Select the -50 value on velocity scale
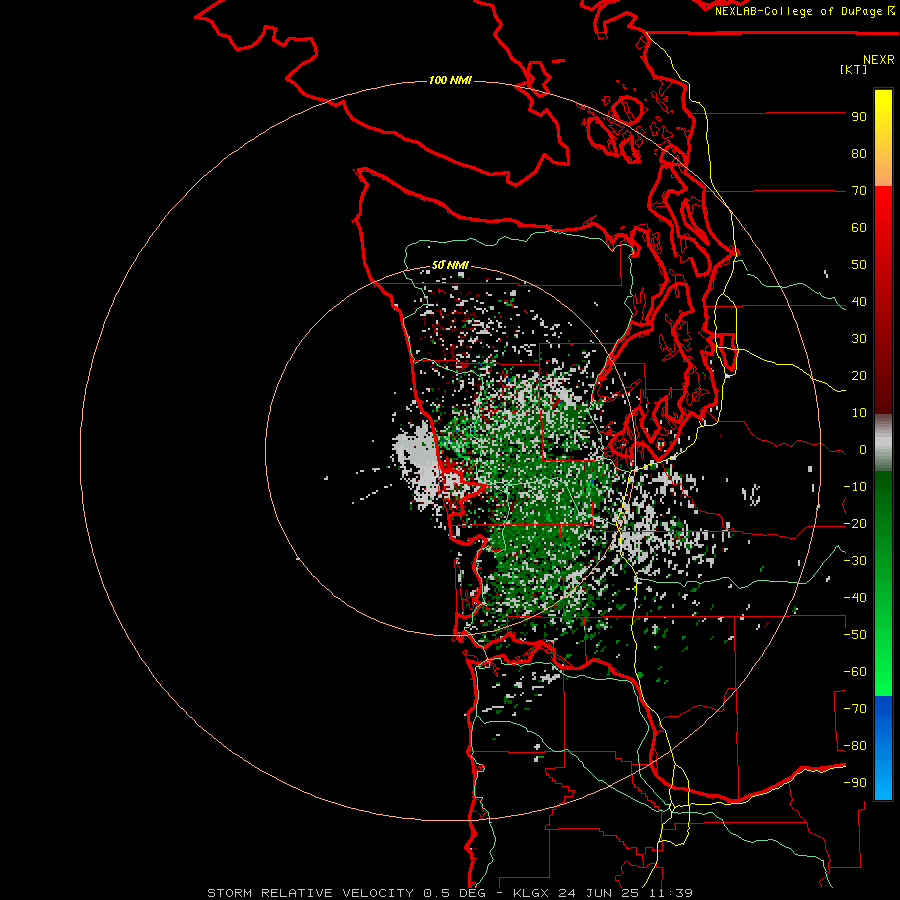The width and height of the screenshot is (900, 900). pos(855,635)
